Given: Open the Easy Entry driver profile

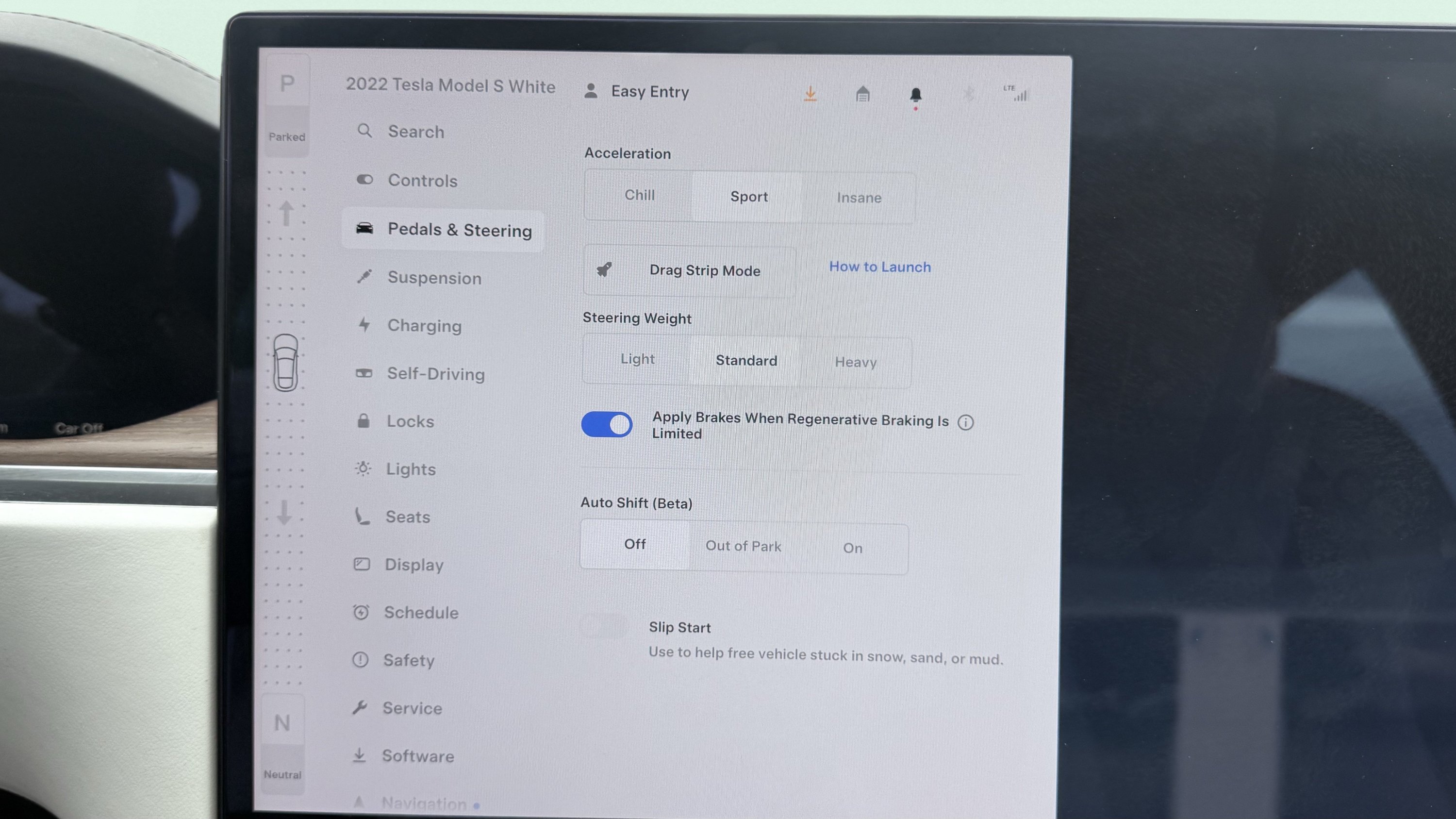Looking at the screenshot, I should 637,92.
